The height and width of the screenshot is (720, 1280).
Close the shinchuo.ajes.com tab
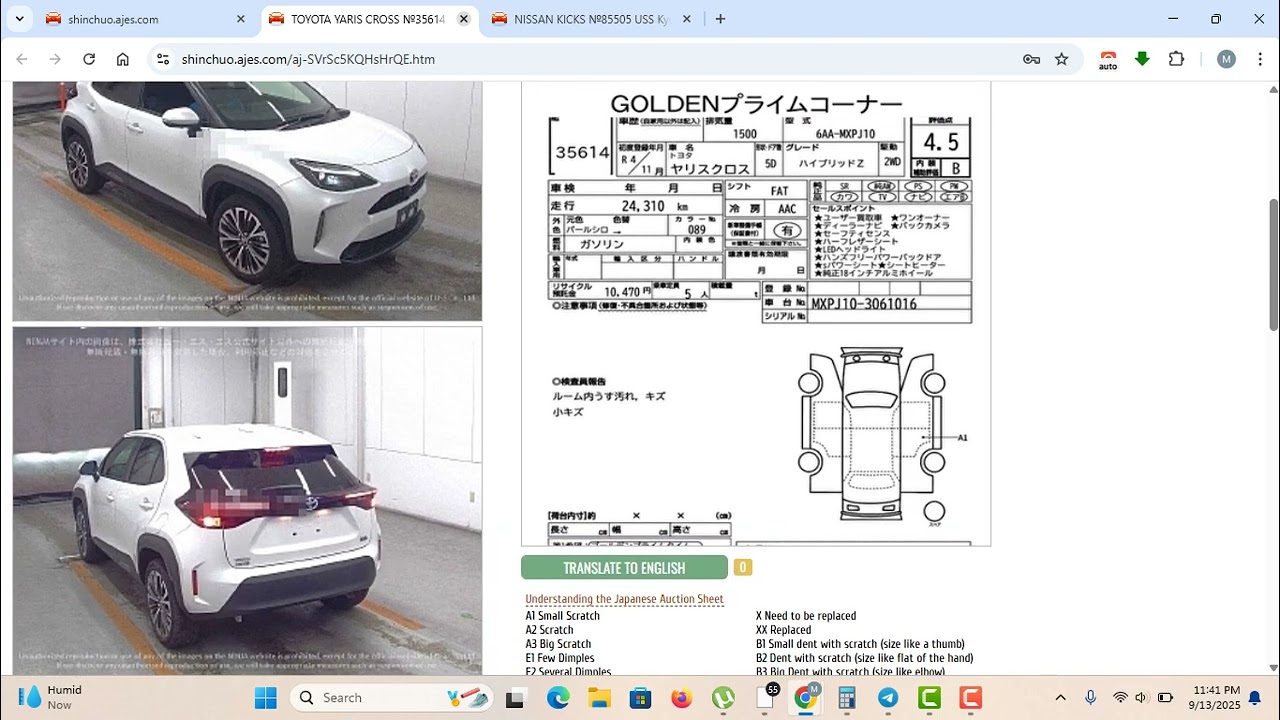click(241, 19)
